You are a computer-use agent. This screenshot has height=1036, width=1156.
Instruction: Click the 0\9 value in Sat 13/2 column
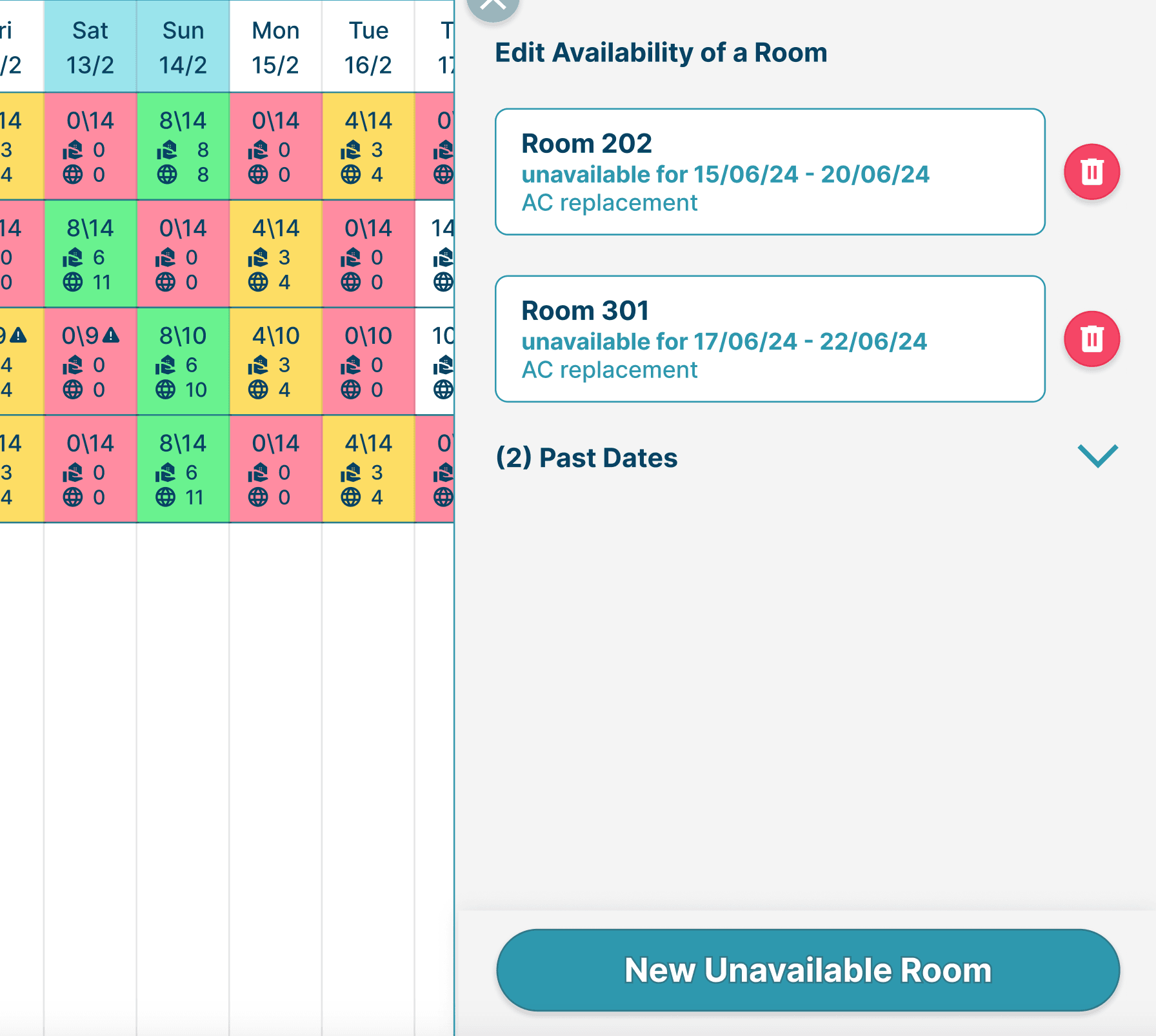[x=81, y=335]
